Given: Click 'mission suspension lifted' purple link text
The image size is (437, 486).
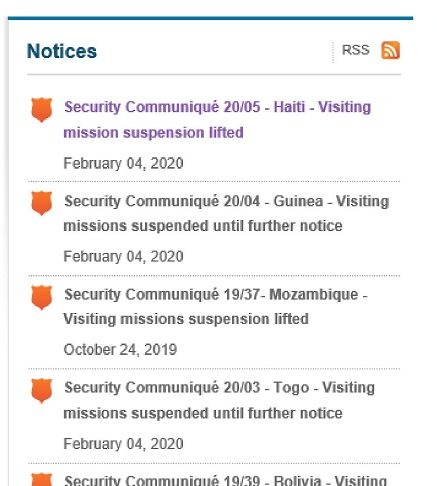Looking at the screenshot, I should point(153,133).
